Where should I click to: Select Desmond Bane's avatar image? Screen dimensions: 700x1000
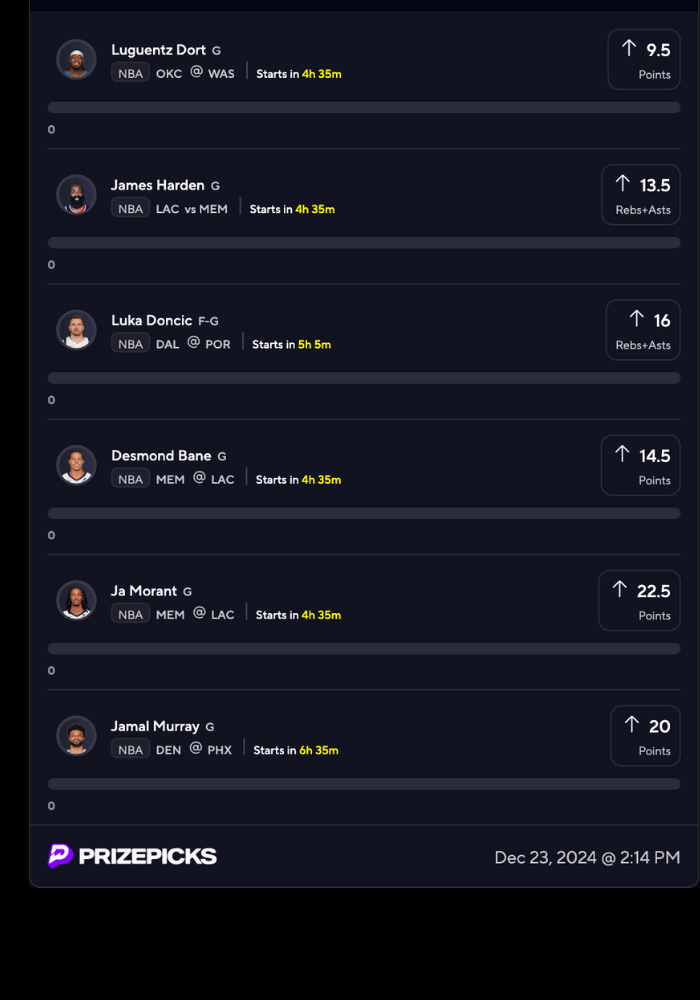77,465
